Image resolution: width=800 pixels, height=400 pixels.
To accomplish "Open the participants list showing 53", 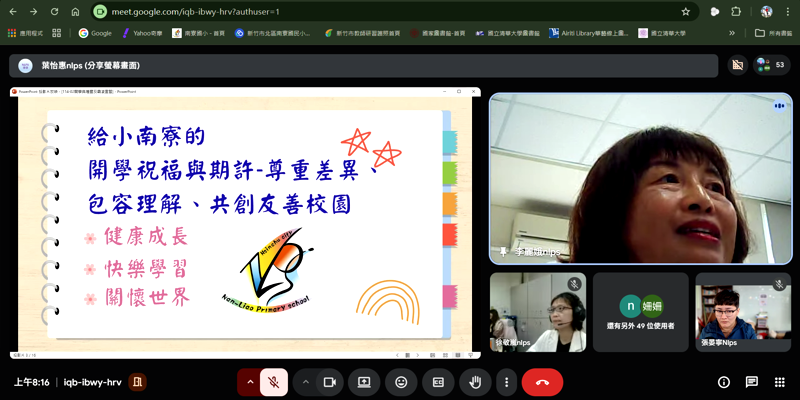I will (x=771, y=64).
